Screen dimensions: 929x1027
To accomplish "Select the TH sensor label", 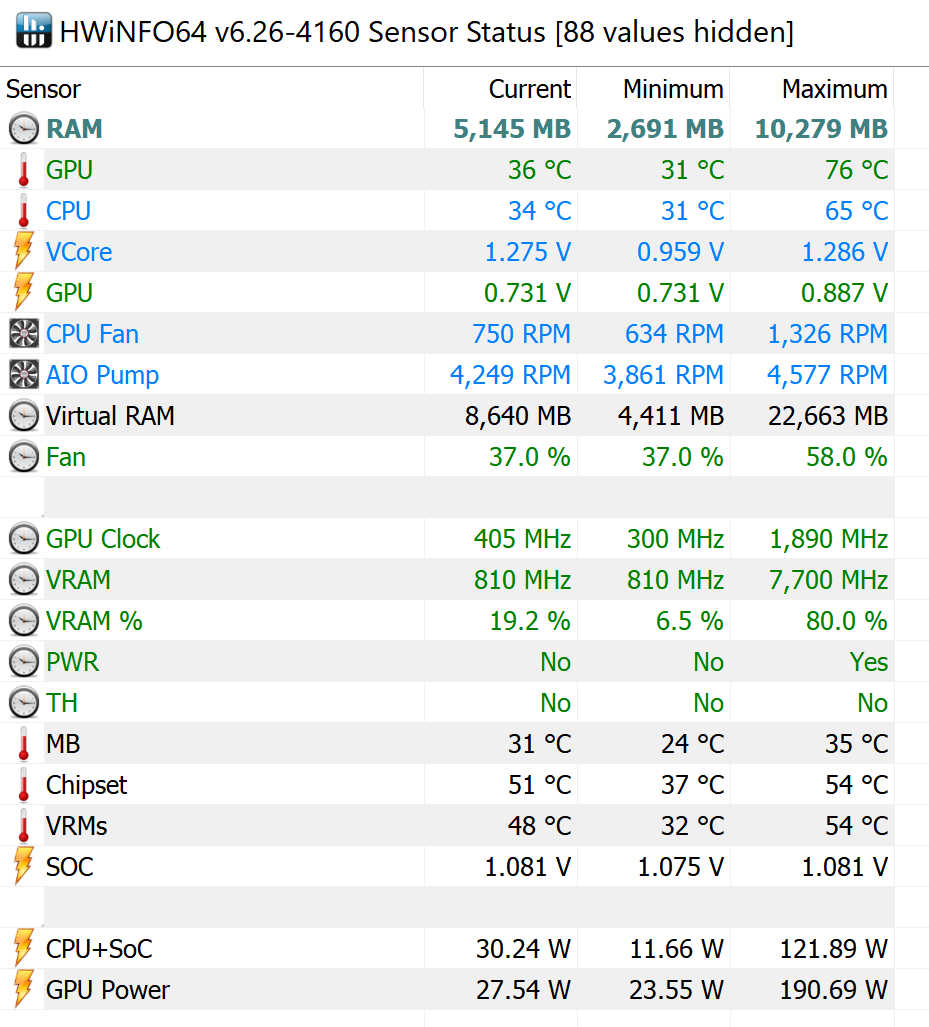I will (62, 703).
